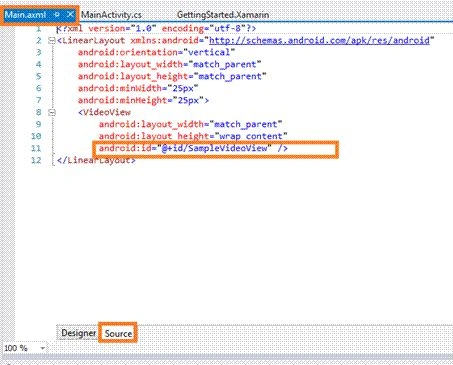The image size is (453, 365).
Task: Click android:layout_width on line 4
Action: tap(130, 64)
